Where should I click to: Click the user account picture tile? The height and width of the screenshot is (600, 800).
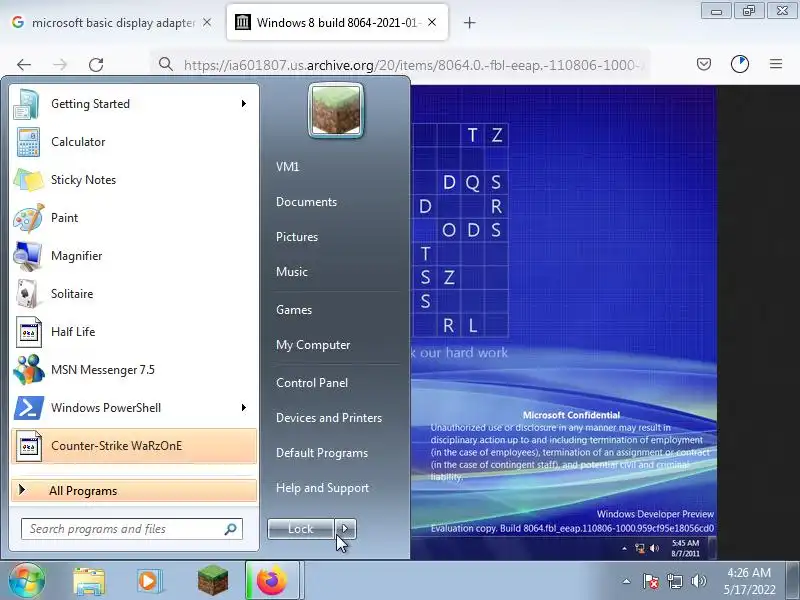point(336,111)
